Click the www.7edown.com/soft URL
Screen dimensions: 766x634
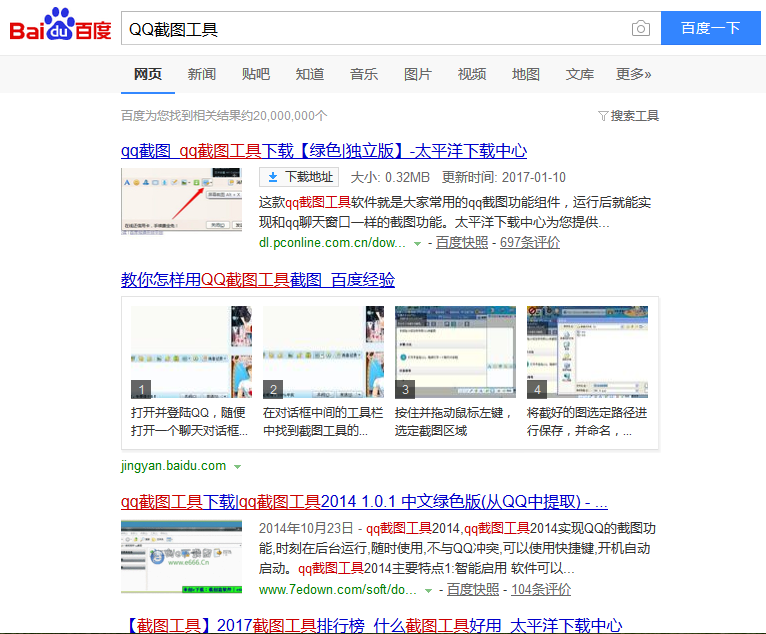coord(338,590)
